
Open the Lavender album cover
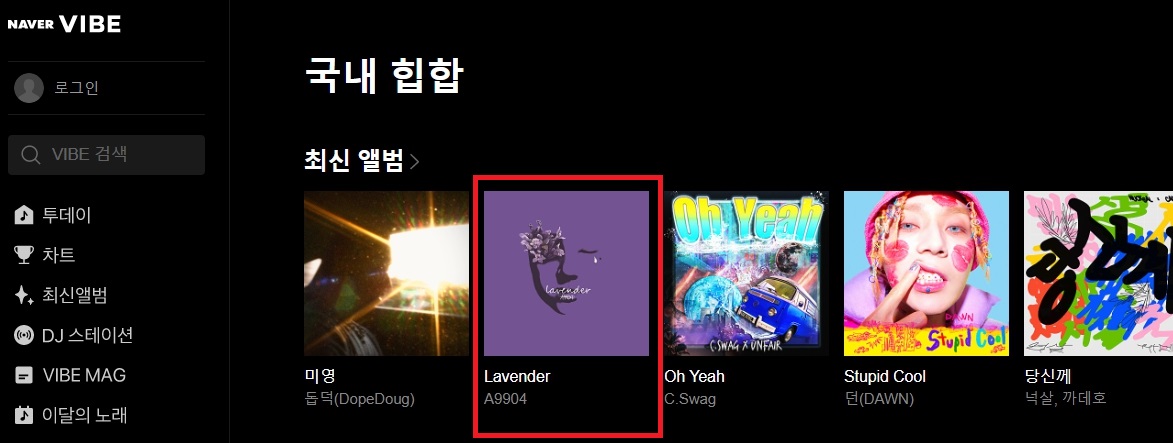click(x=566, y=273)
